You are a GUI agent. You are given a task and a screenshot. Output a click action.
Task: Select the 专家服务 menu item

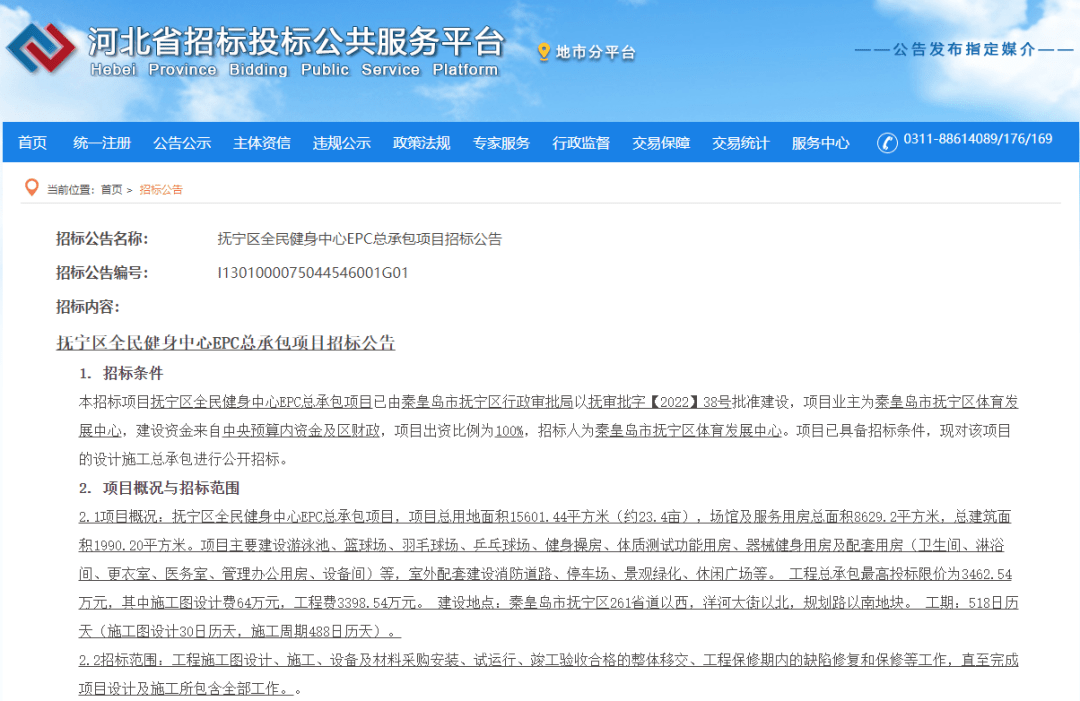click(x=501, y=143)
